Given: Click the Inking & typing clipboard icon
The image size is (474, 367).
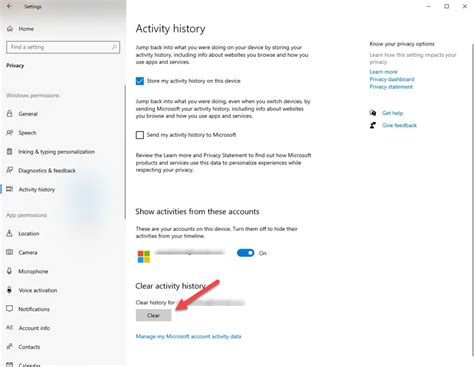Looking at the screenshot, I should [10, 151].
